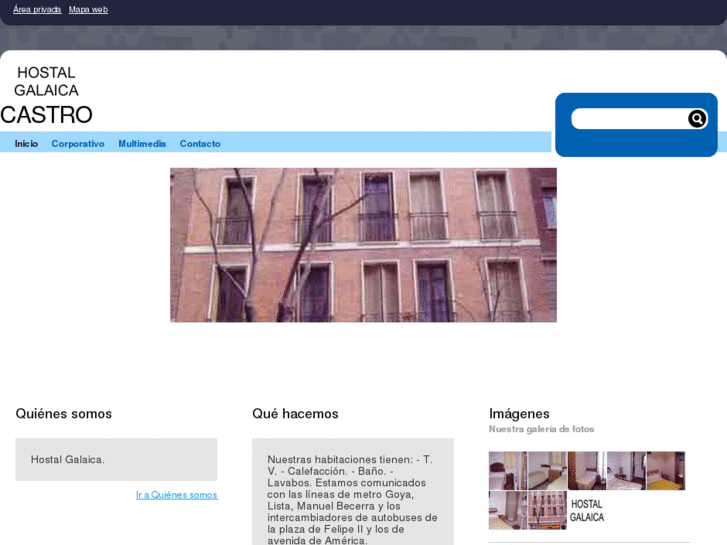Click the HOSTAL GALAICA CASTRO site title
Screen dimensions: 727x545
(x=46, y=95)
